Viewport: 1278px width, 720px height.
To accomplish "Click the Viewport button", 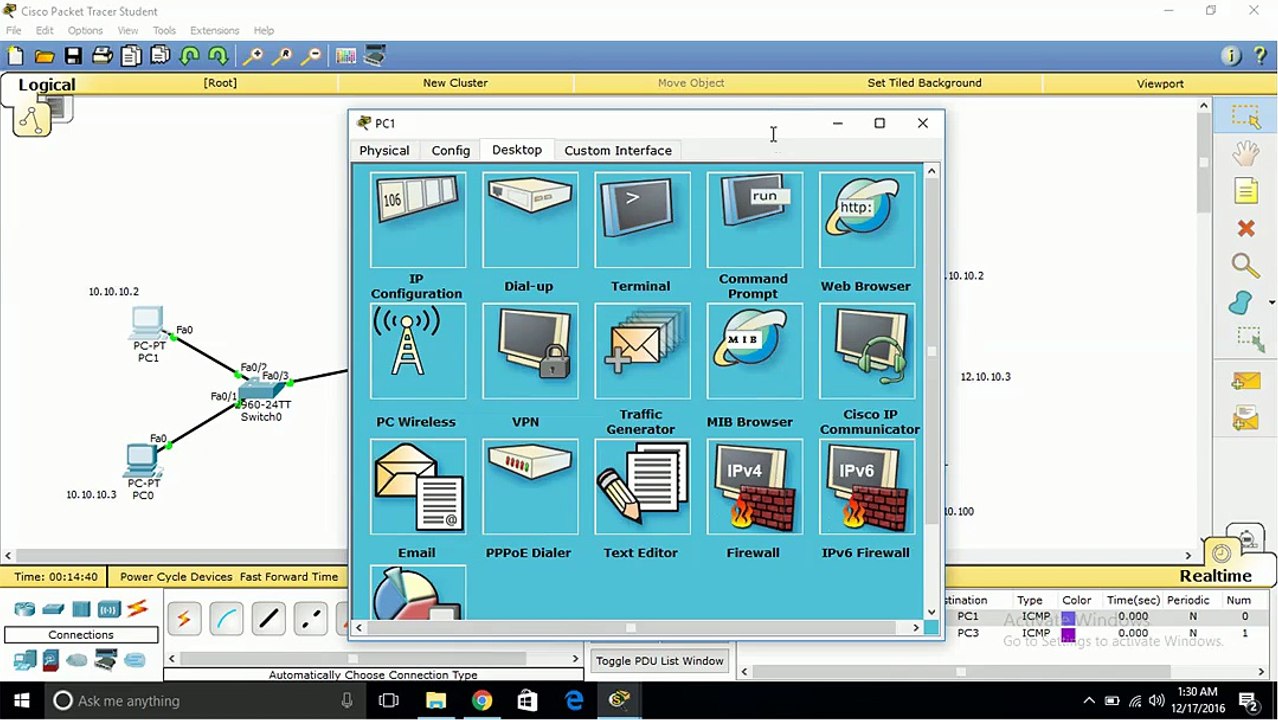I will [x=1160, y=84].
